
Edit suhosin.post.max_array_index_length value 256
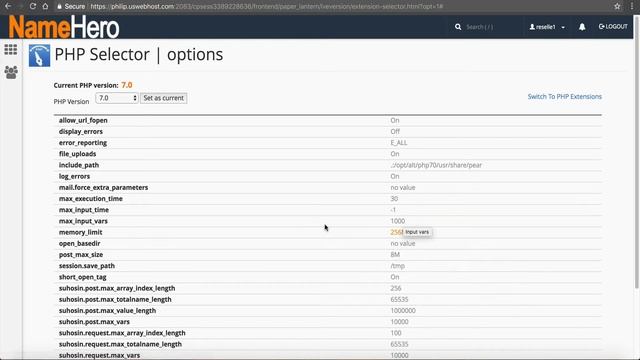pyautogui.click(x=396, y=288)
